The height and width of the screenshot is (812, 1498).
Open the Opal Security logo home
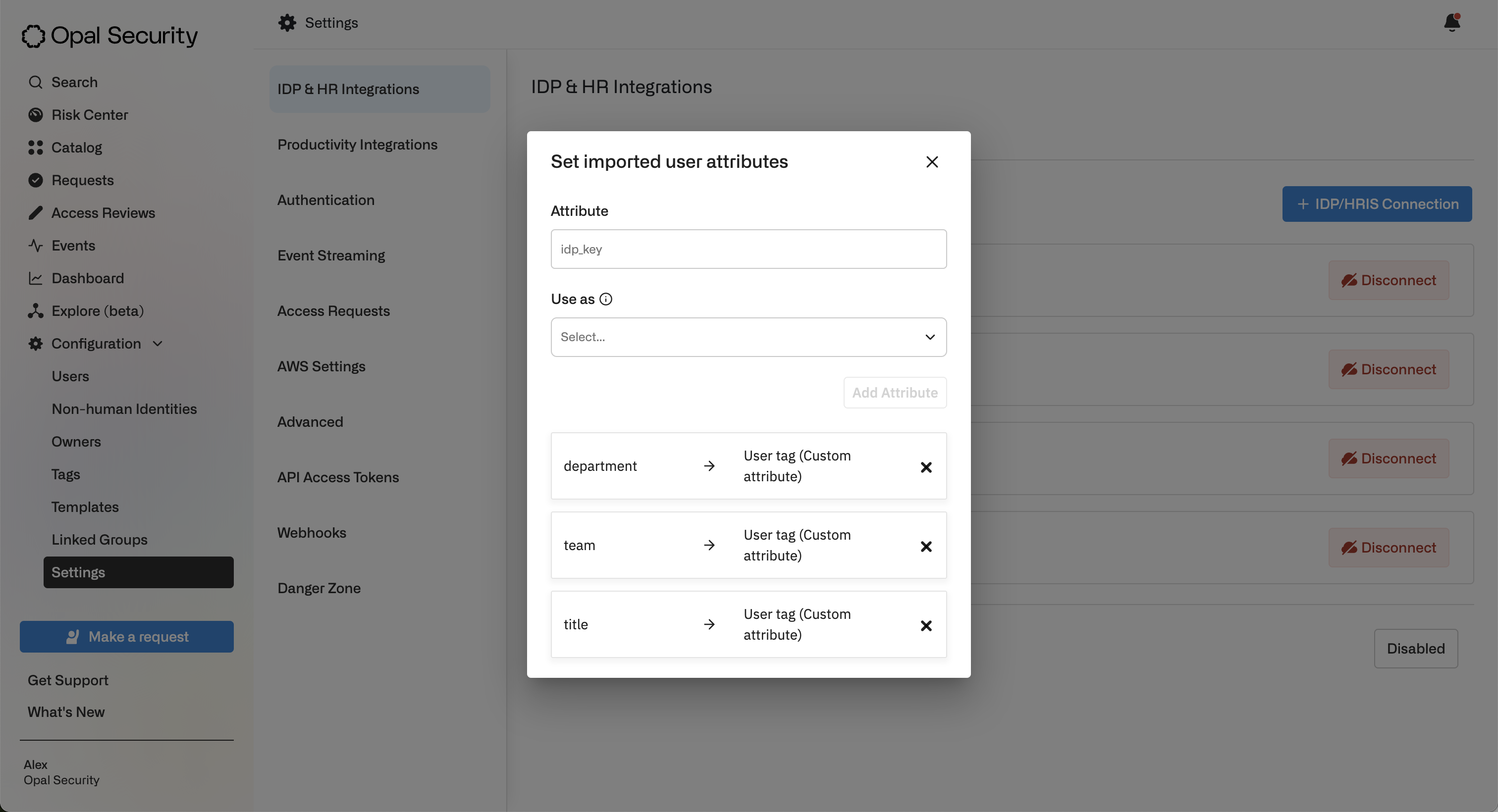coord(109,36)
